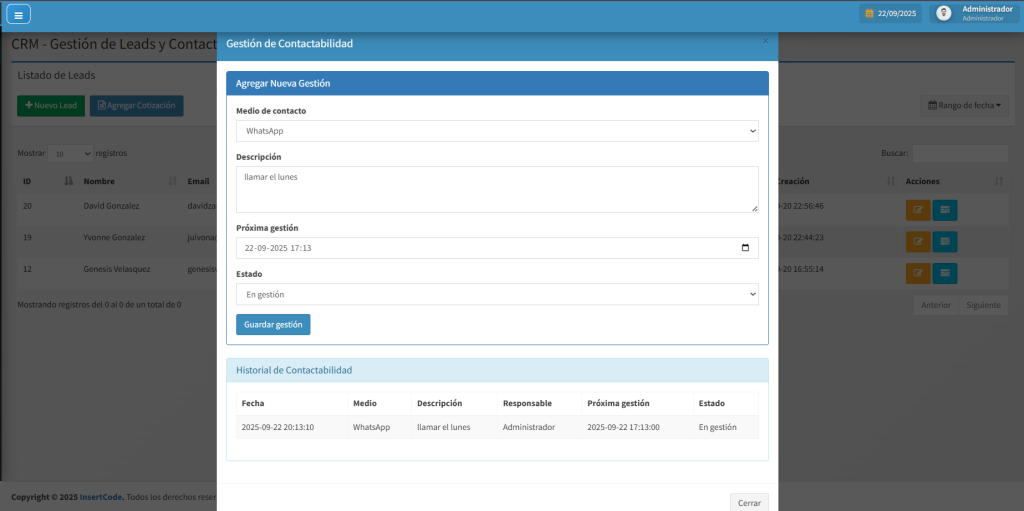Click the administrator avatar icon
The image size is (1024, 511).
pos(943,13)
